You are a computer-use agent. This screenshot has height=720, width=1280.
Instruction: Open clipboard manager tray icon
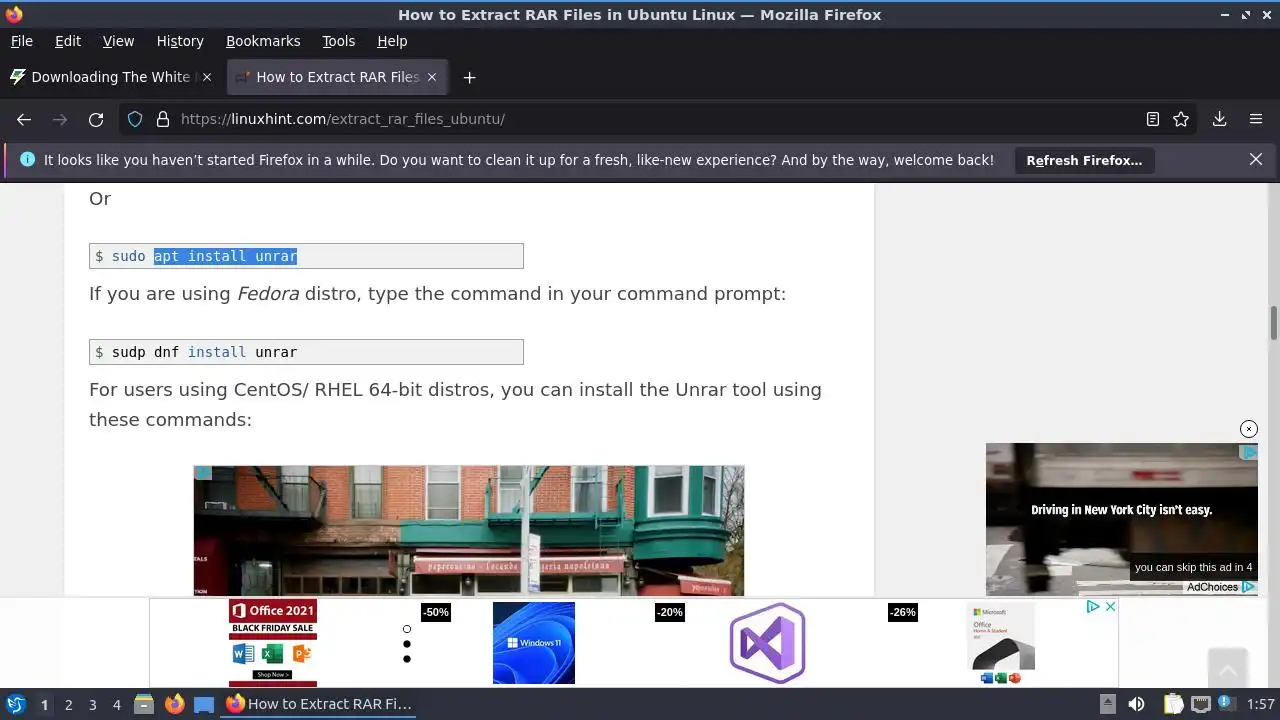[1173, 704]
